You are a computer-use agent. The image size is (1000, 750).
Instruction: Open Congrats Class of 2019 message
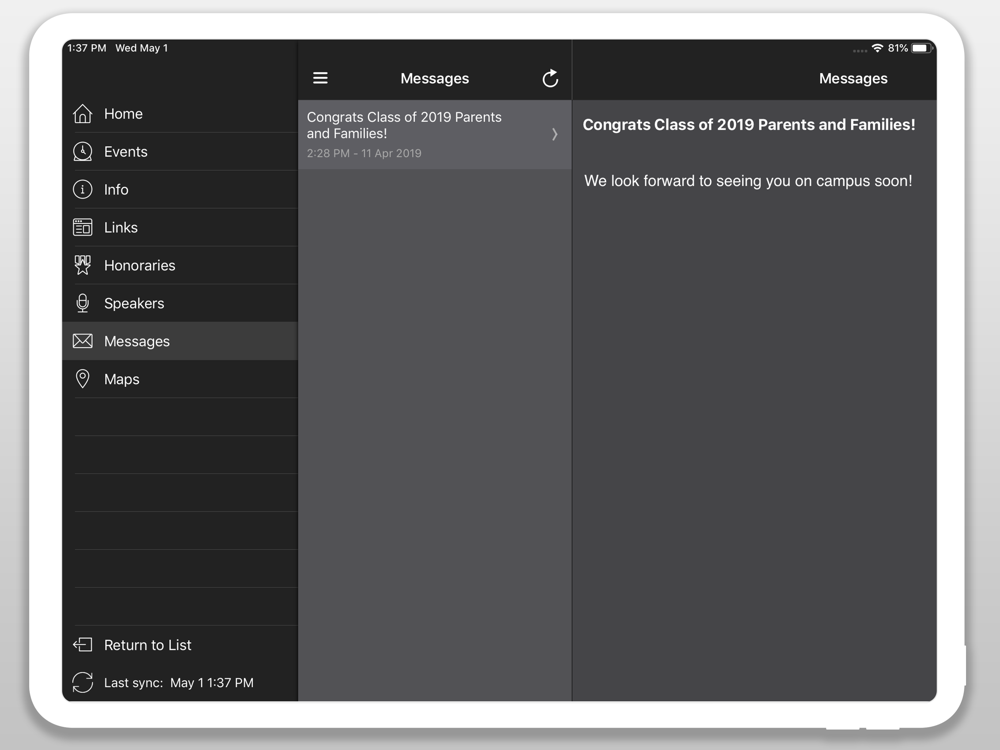click(420, 134)
